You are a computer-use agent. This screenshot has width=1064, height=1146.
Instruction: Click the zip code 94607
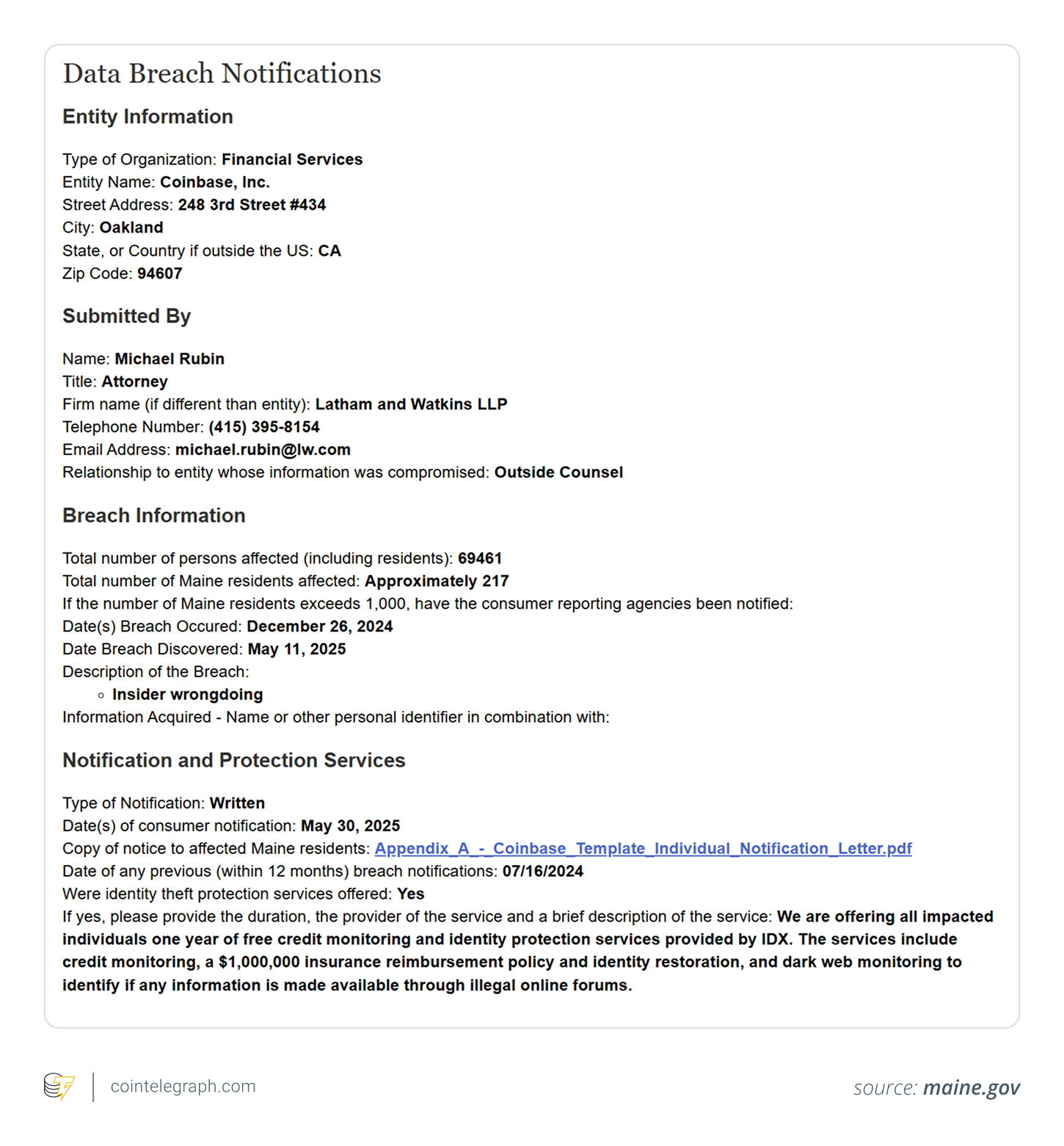click(159, 274)
